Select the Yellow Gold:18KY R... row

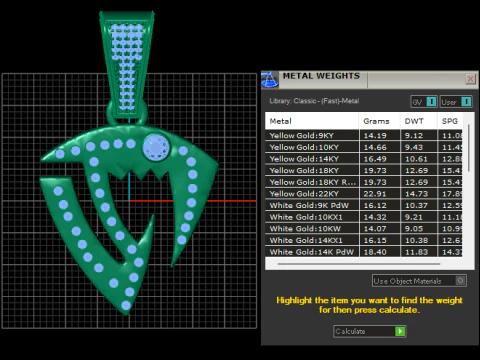tap(364, 182)
